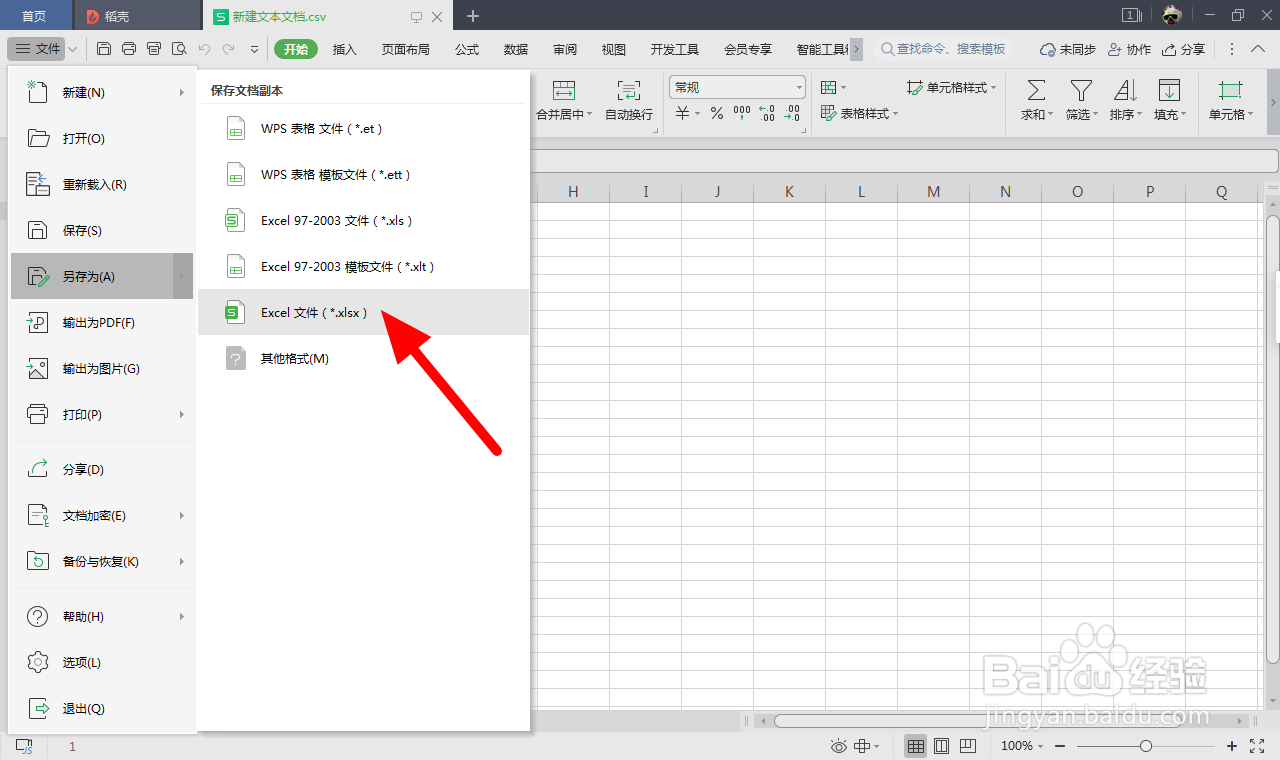Click the 合并居中 merge cells icon
The image size is (1280, 760).
pyautogui.click(x=564, y=90)
